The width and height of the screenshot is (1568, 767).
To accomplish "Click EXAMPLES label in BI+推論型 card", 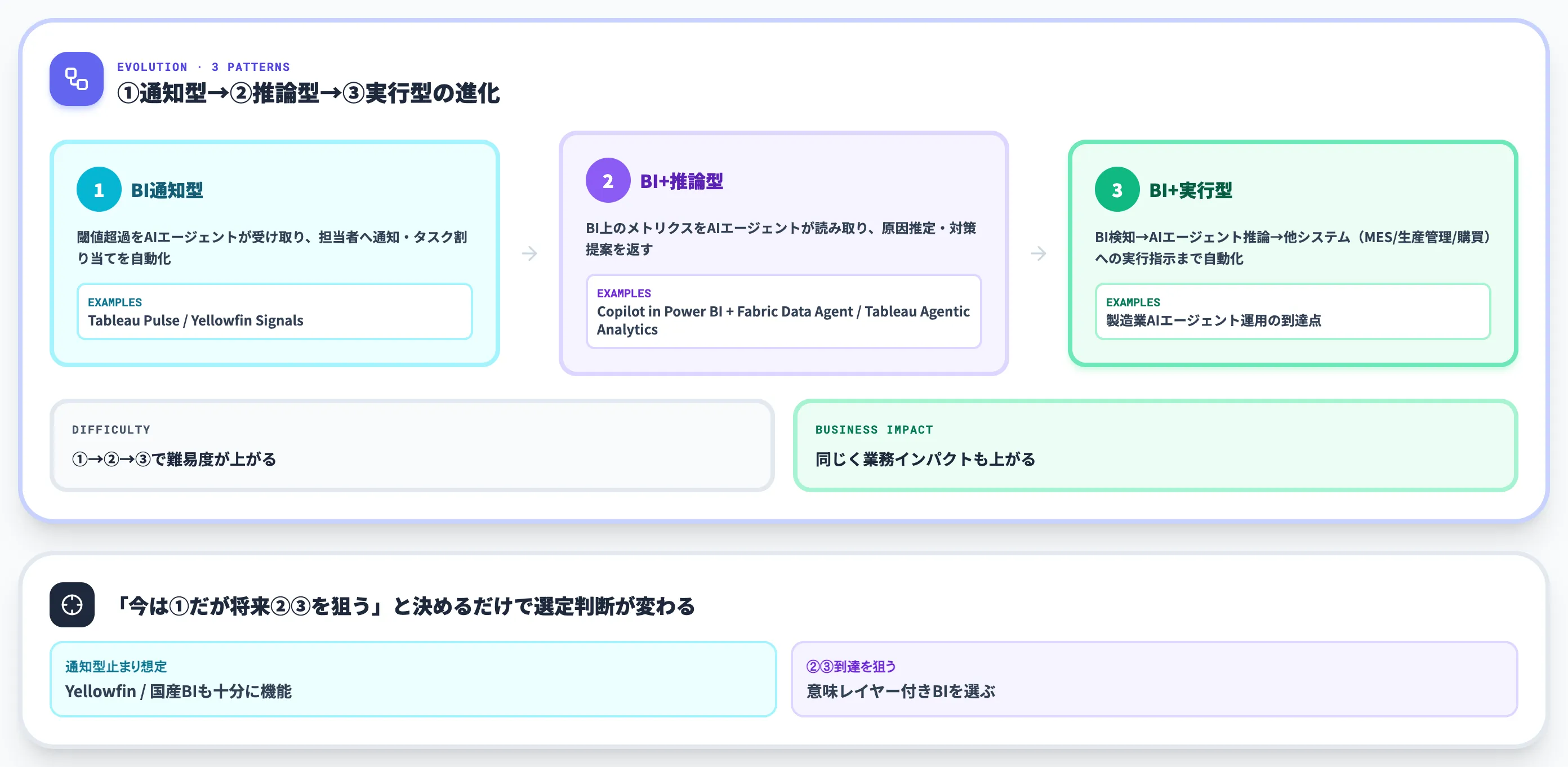I will [x=623, y=293].
